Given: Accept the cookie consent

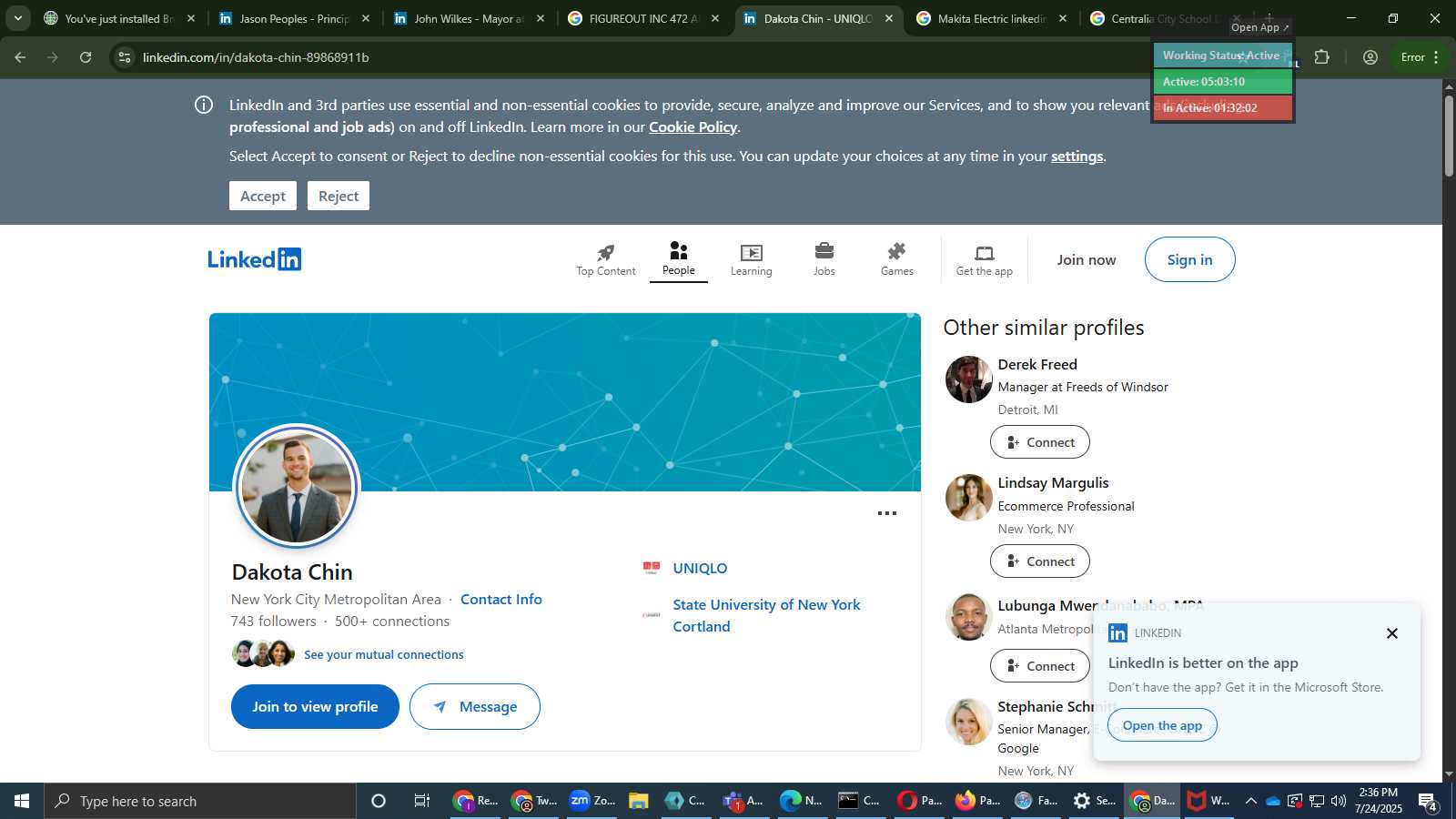Looking at the screenshot, I should tap(263, 196).
